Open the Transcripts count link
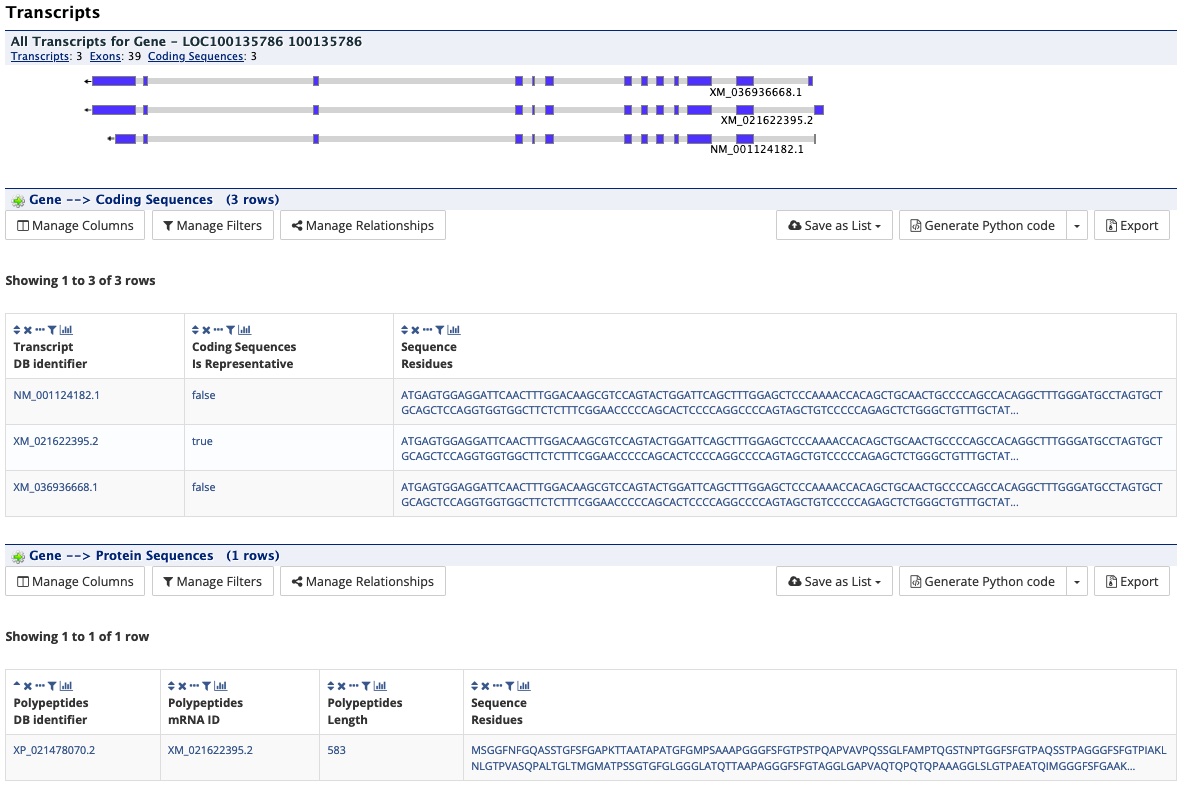Screen dimensions: 1184x785 click(40, 57)
